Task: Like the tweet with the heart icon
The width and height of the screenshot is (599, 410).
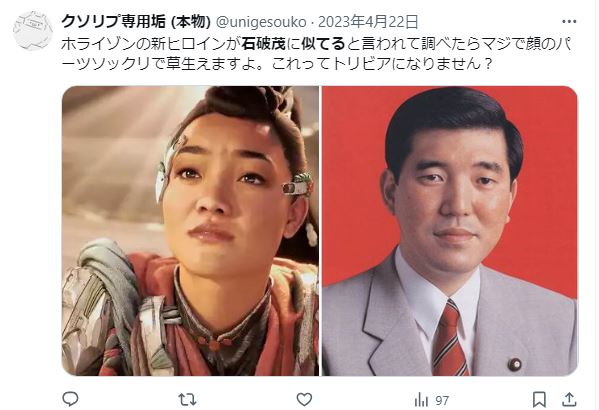Action: click(304, 400)
